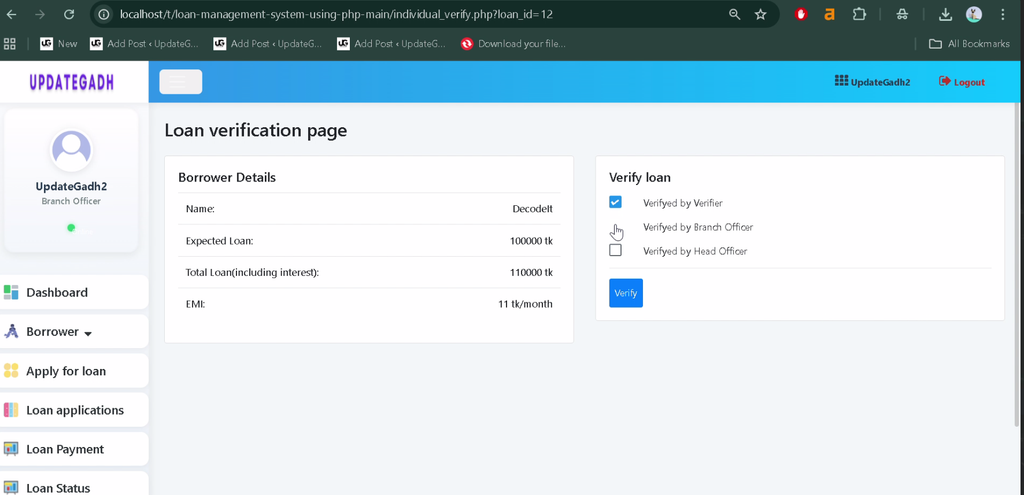Open the orange 'a' extension icon
The width and height of the screenshot is (1024, 495).
coord(829,14)
